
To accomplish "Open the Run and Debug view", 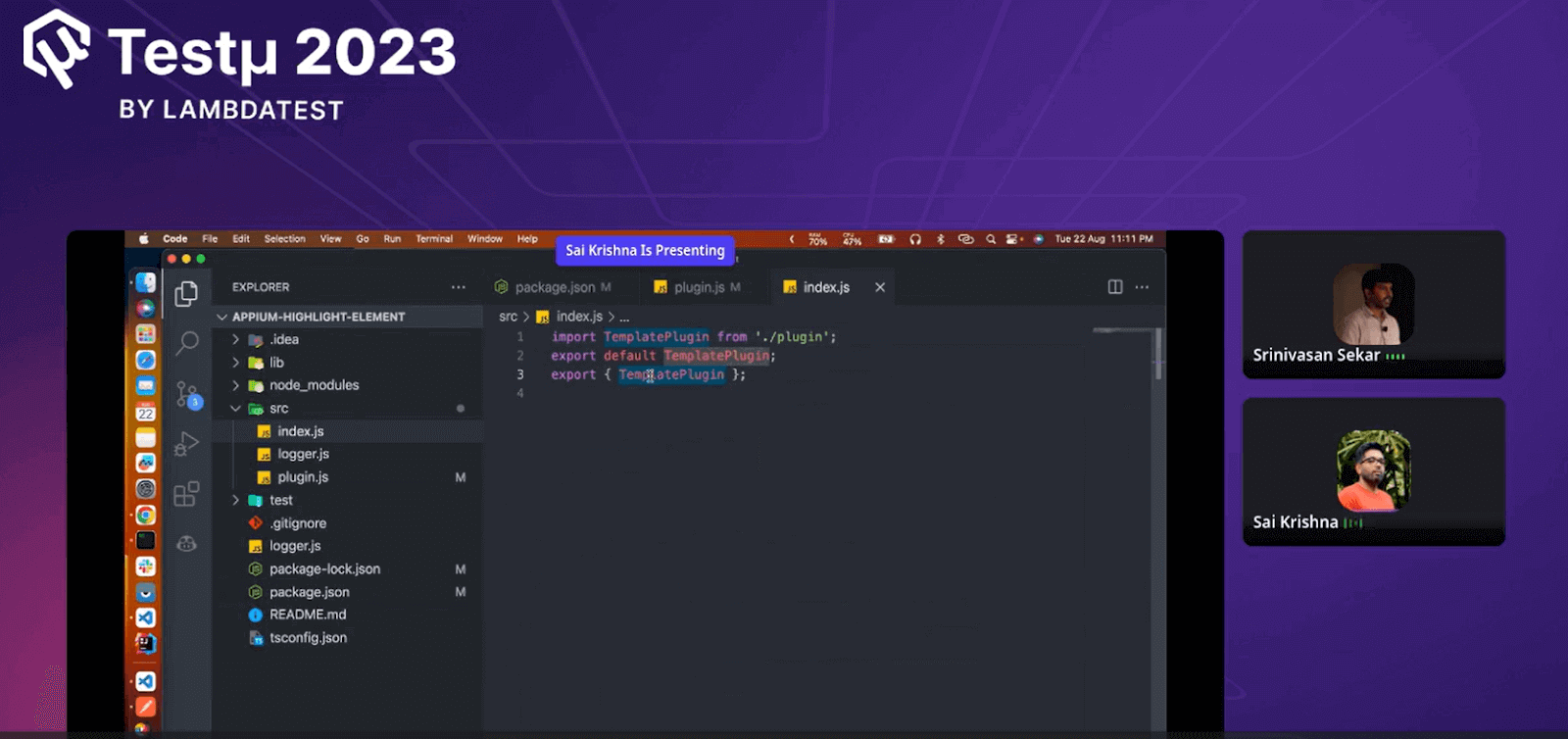I will (x=186, y=444).
